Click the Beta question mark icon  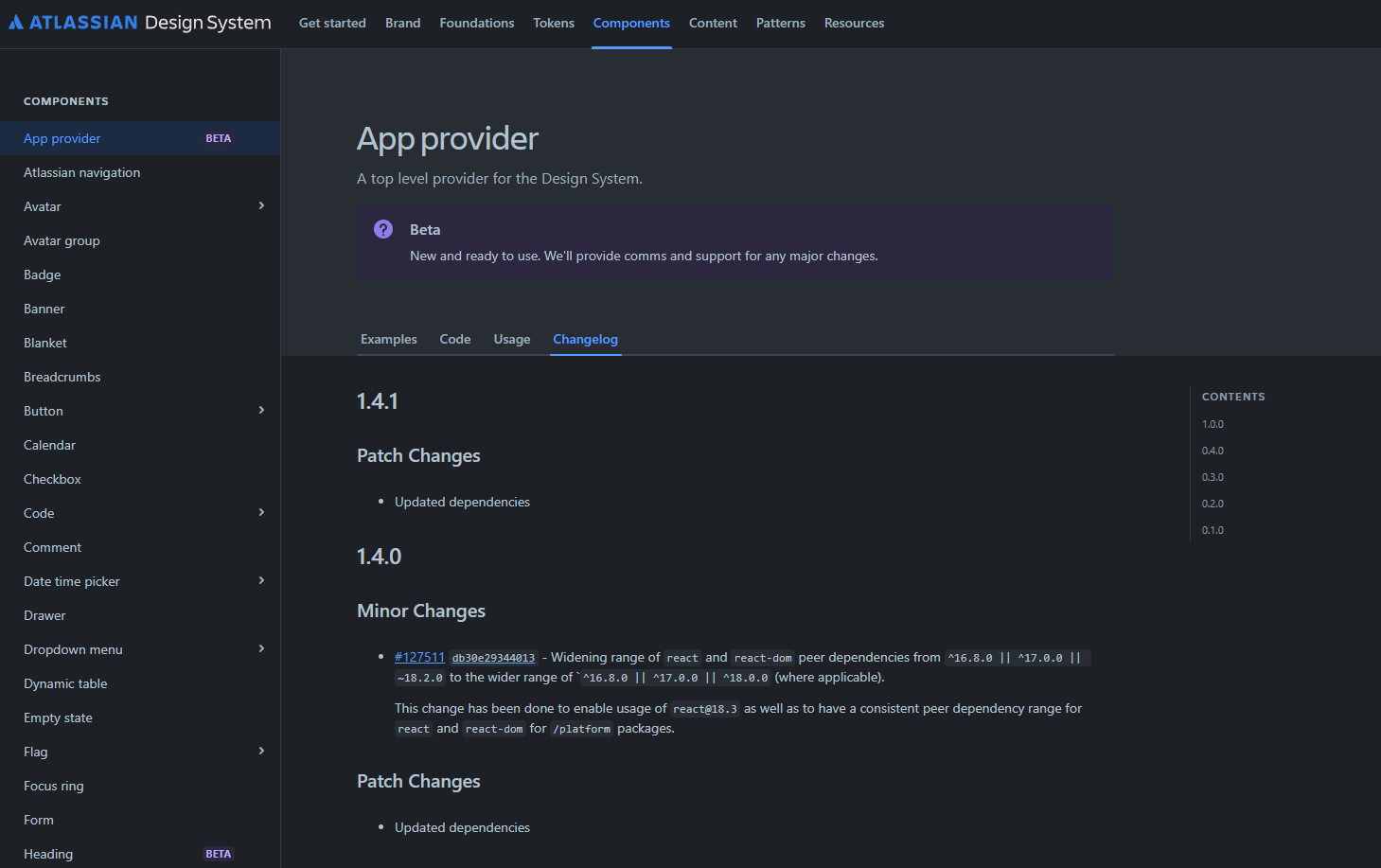(x=383, y=229)
